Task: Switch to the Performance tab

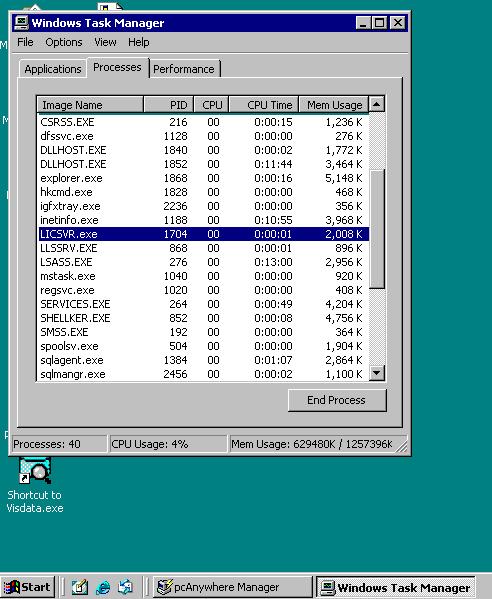Action: tap(184, 69)
